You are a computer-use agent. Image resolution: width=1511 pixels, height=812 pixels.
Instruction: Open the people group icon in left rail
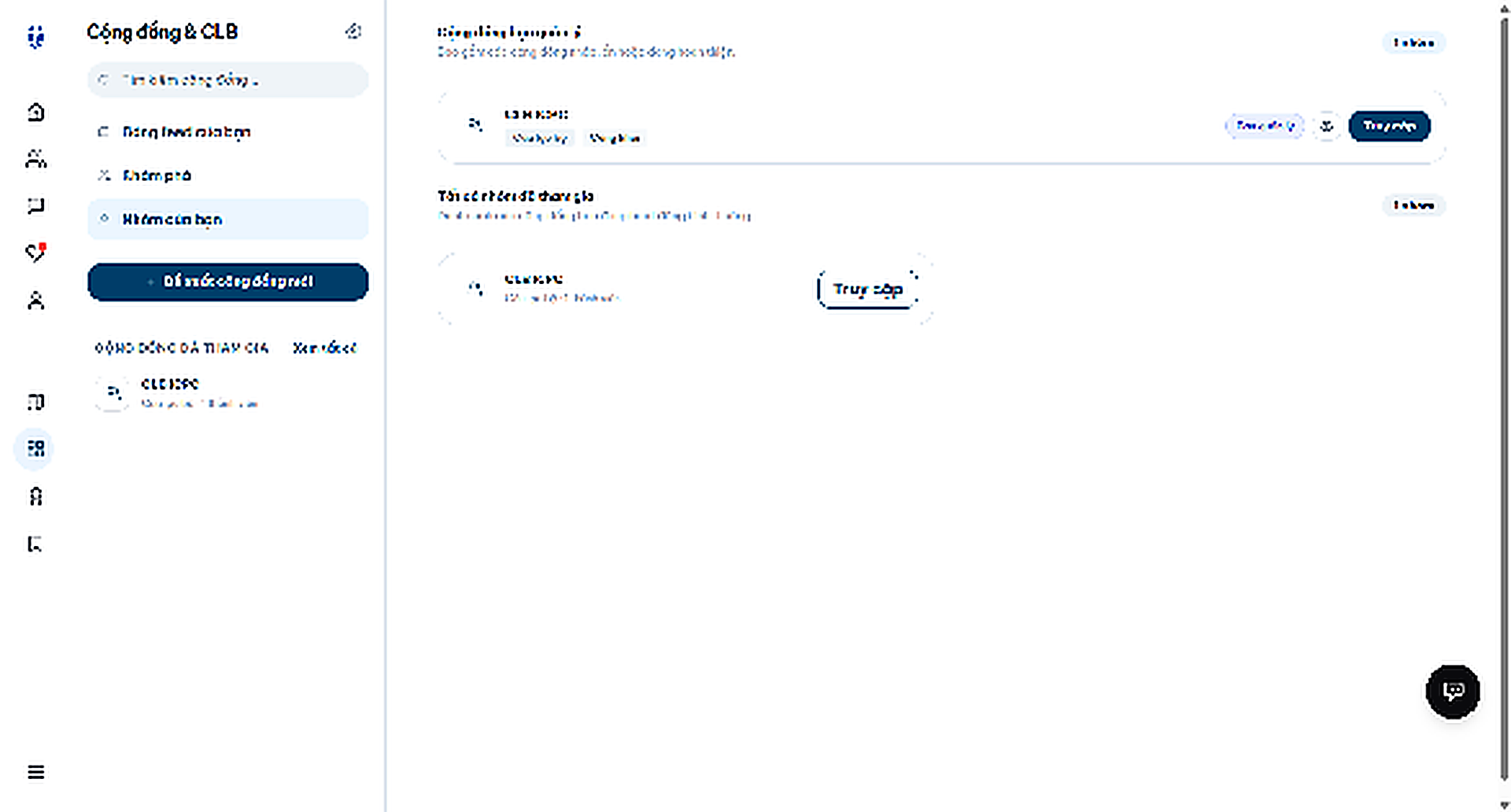pyautogui.click(x=35, y=159)
